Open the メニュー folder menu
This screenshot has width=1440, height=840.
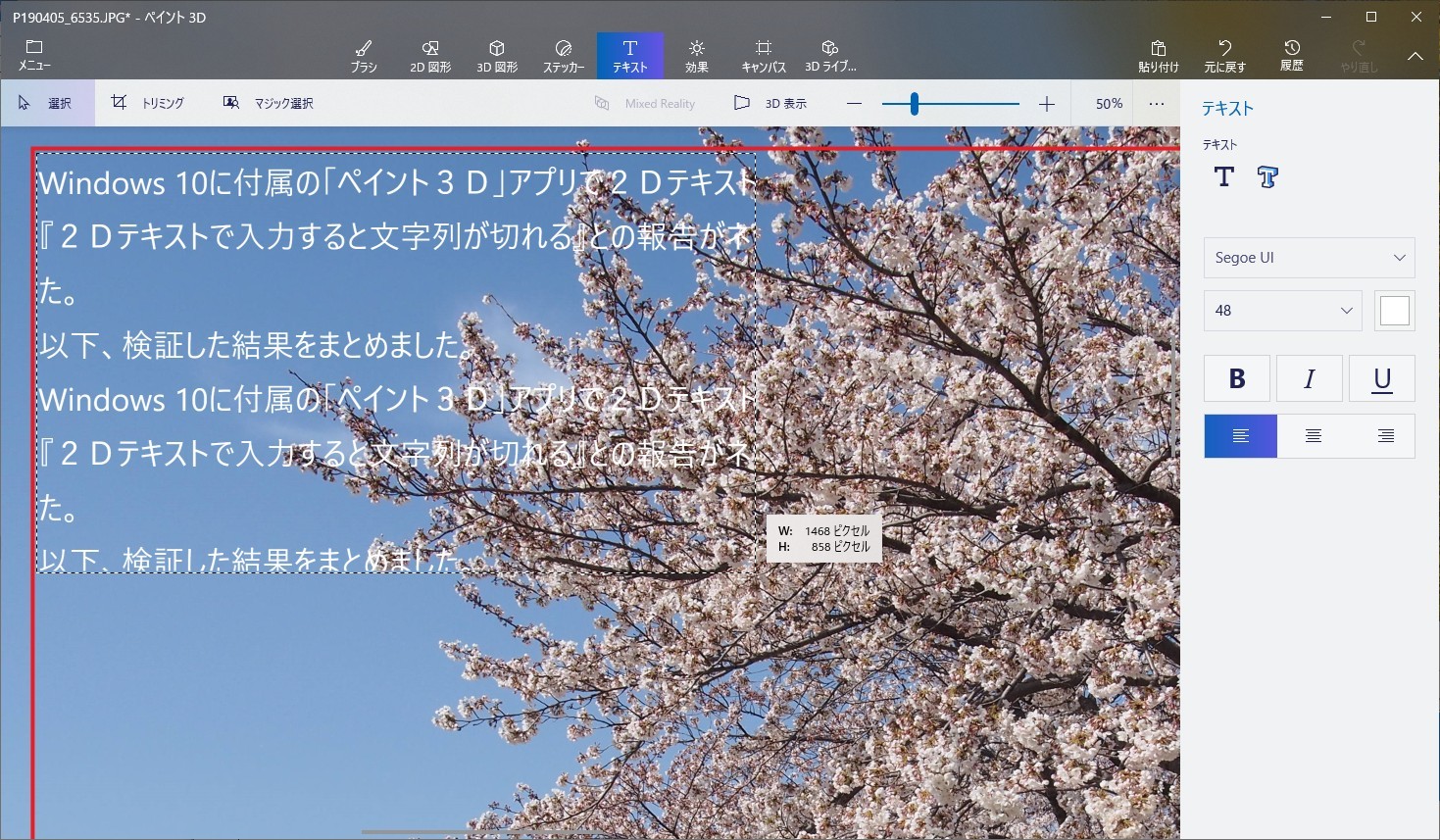pyautogui.click(x=34, y=56)
